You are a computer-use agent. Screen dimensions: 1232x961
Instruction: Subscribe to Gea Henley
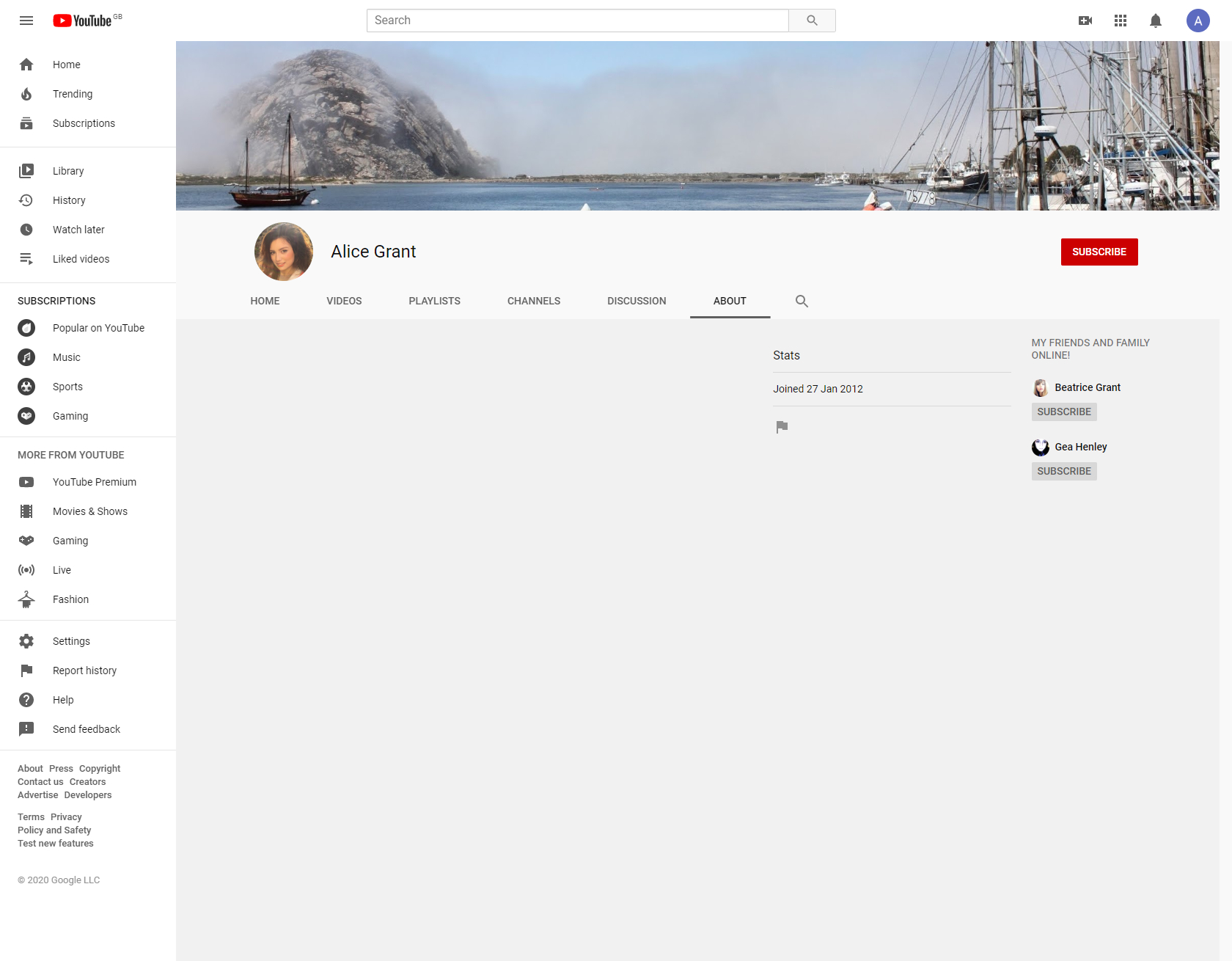[x=1063, y=471]
